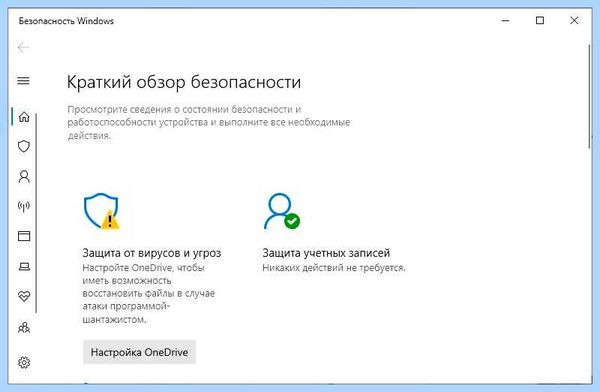The width and height of the screenshot is (600, 392).
Task: Open family options sidebar icon
Action: [24, 328]
